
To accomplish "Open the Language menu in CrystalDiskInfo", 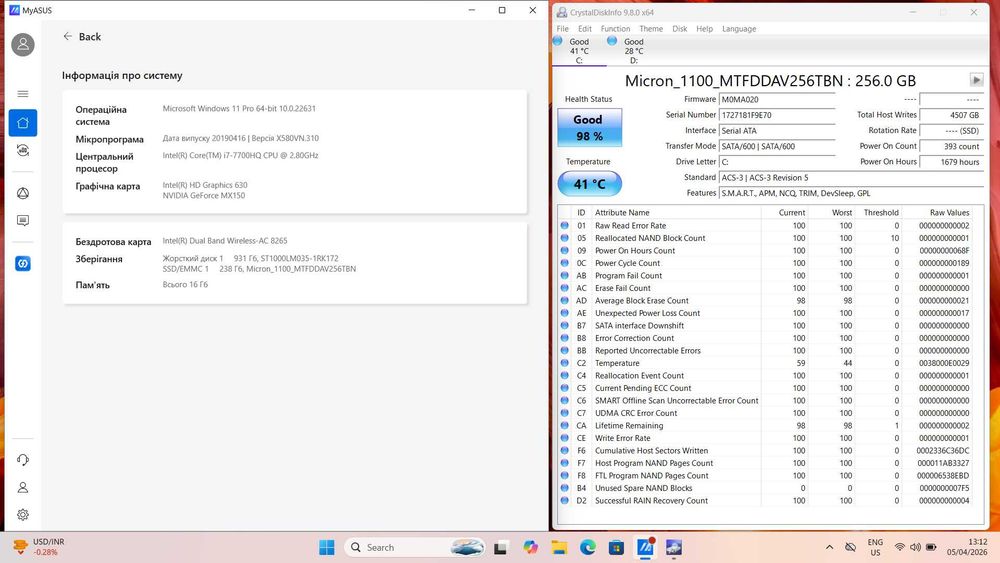I will pos(739,29).
